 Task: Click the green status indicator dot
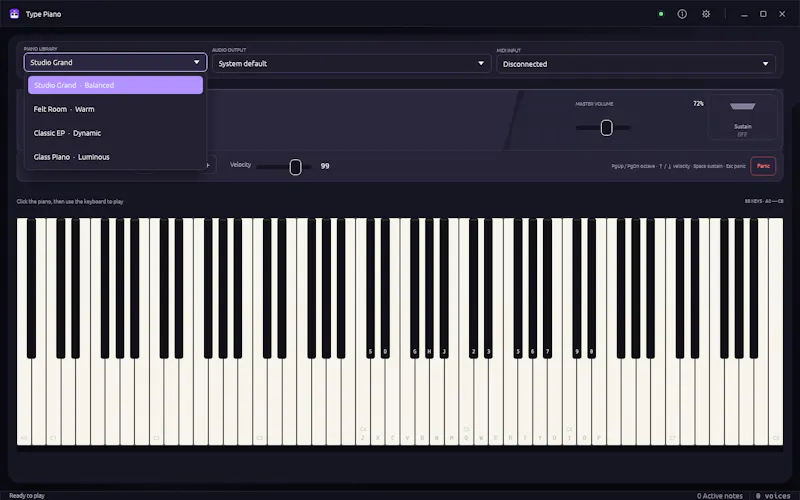pos(661,14)
